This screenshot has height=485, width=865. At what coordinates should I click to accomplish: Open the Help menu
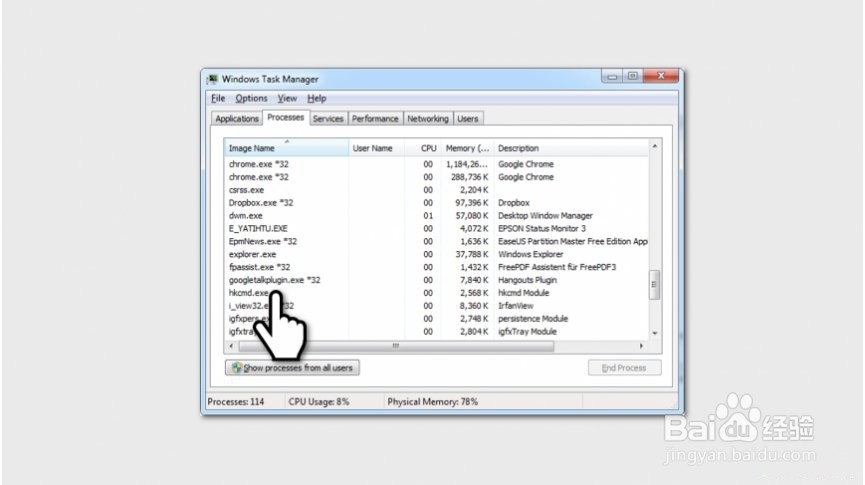pyautogui.click(x=317, y=98)
